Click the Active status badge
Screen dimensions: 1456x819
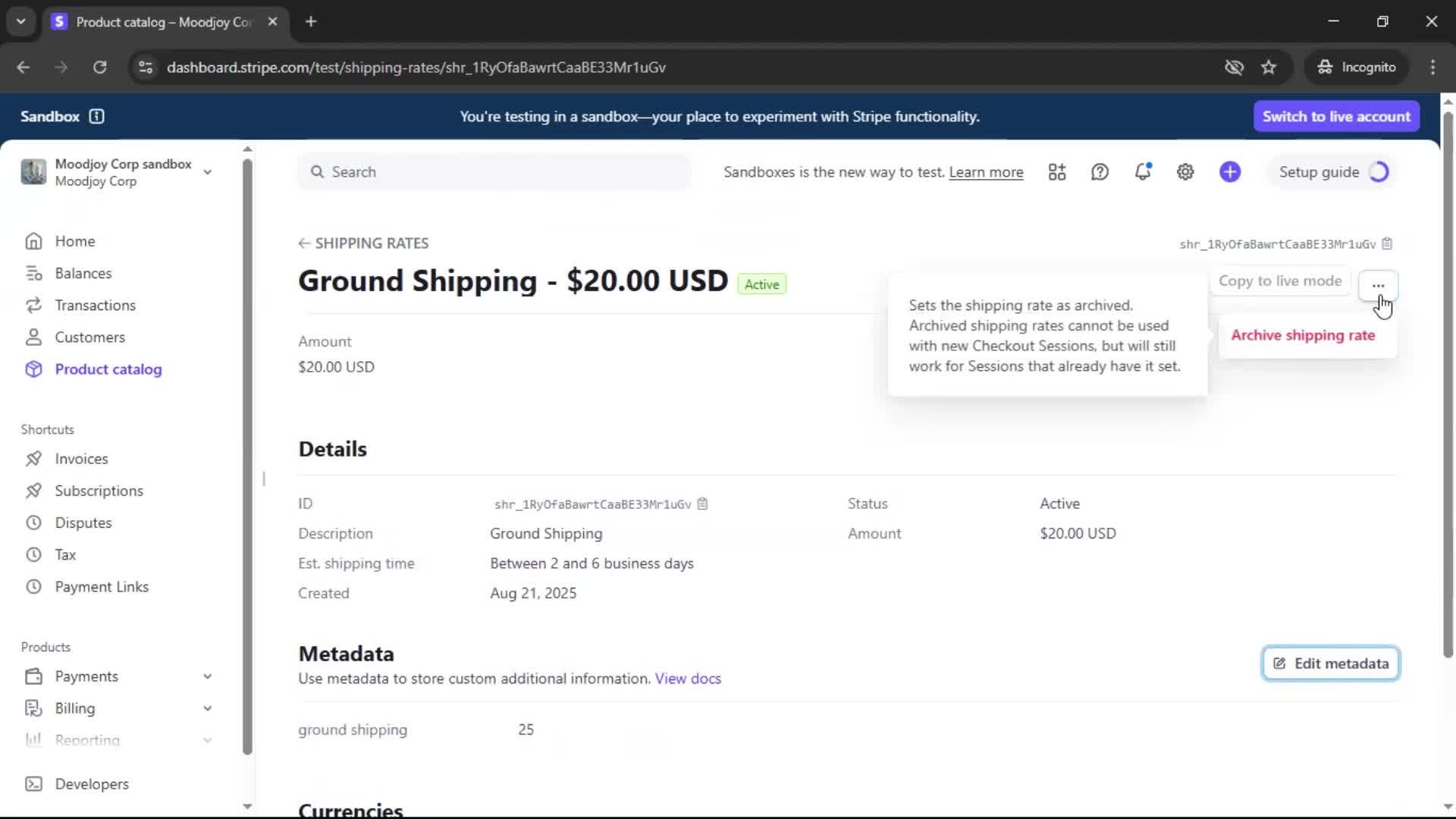coord(761,284)
